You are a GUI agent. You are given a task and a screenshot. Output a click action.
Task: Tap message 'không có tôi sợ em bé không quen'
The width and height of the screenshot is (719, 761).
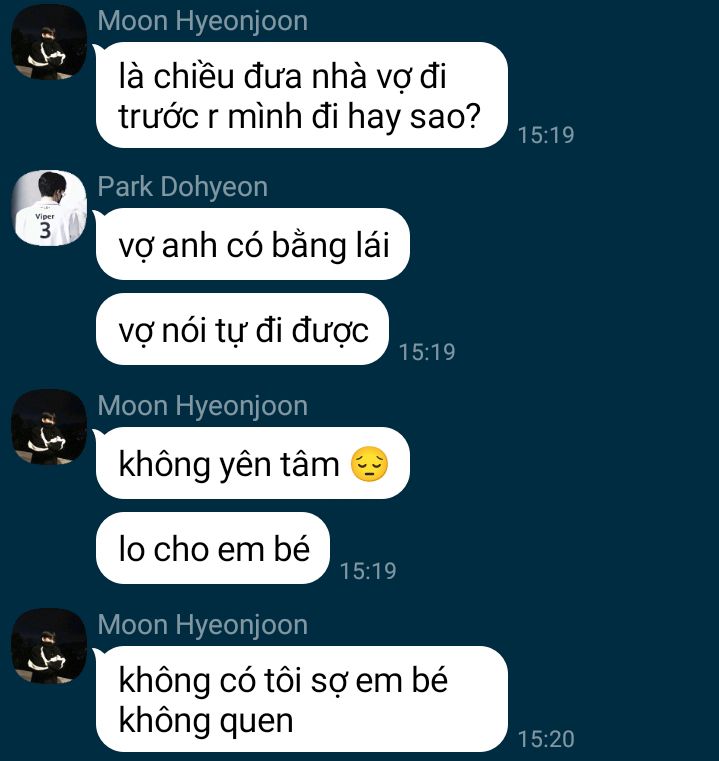point(301,699)
